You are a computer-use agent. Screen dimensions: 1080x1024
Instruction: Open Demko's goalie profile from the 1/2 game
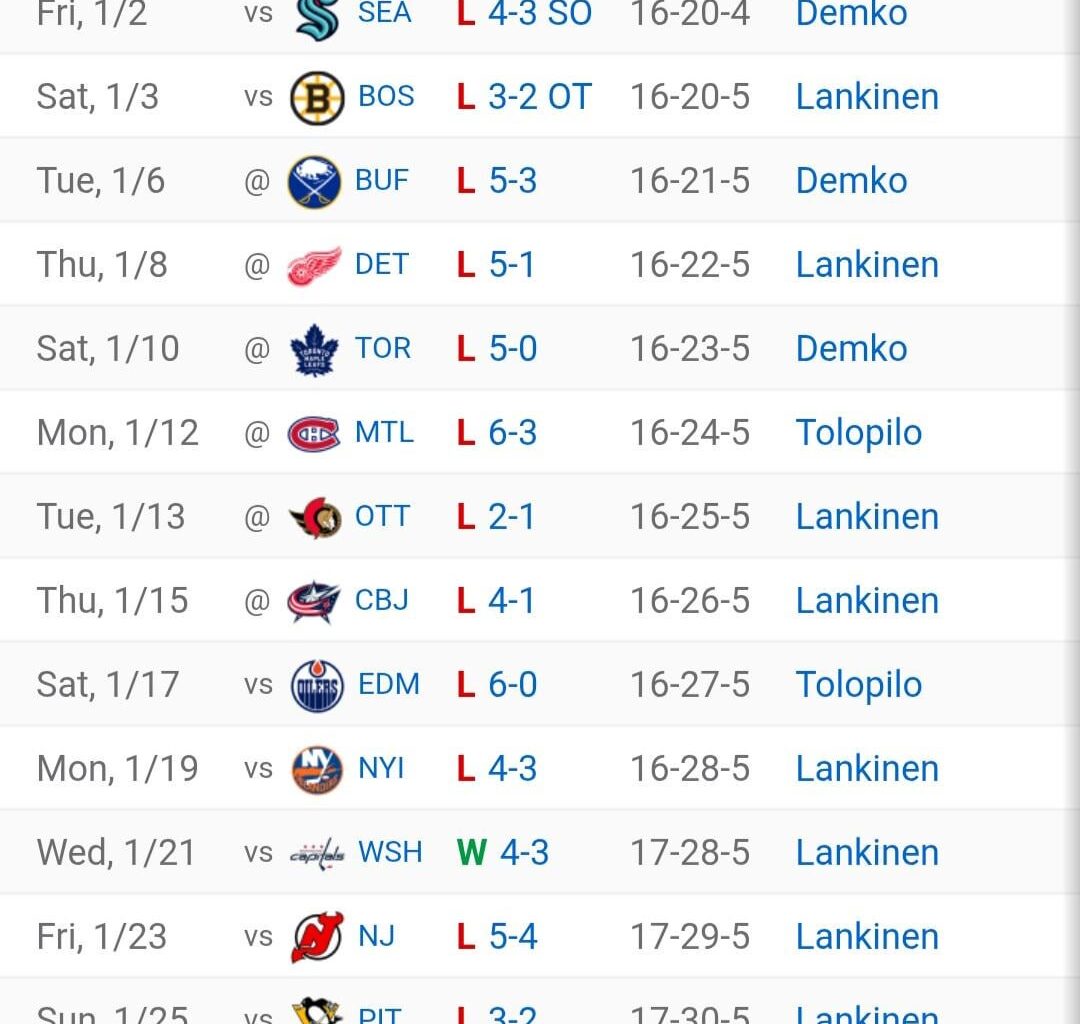[851, 14]
